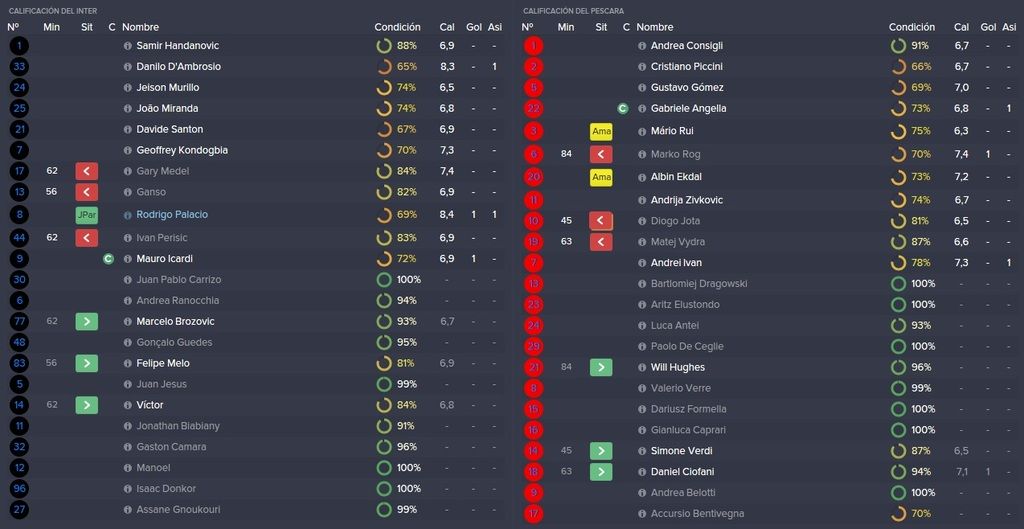Open Daniel Ciofani player name link
Image resolution: width=1024 pixels, height=529 pixels.
681,472
